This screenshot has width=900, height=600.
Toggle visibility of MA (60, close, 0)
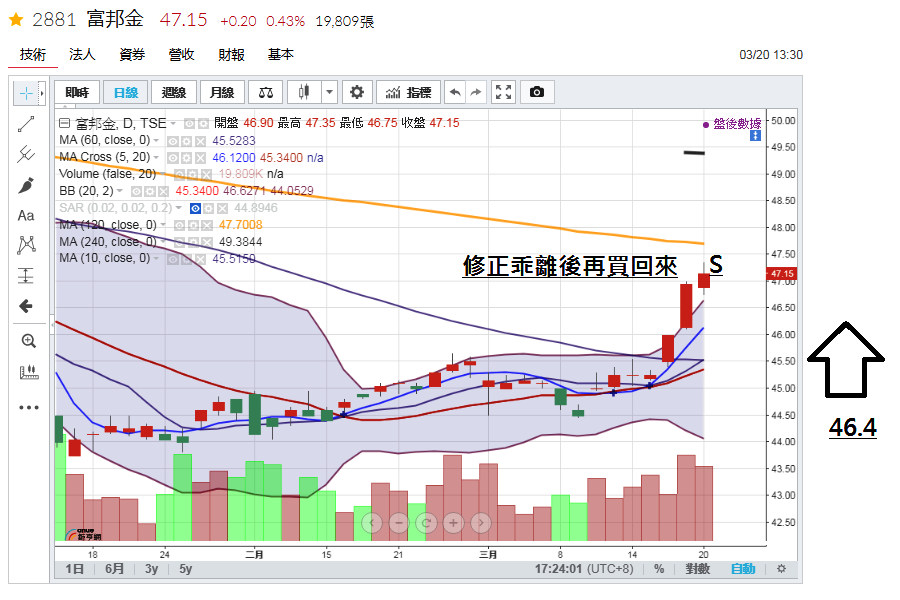pyautogui.click(x=173, y=141)
